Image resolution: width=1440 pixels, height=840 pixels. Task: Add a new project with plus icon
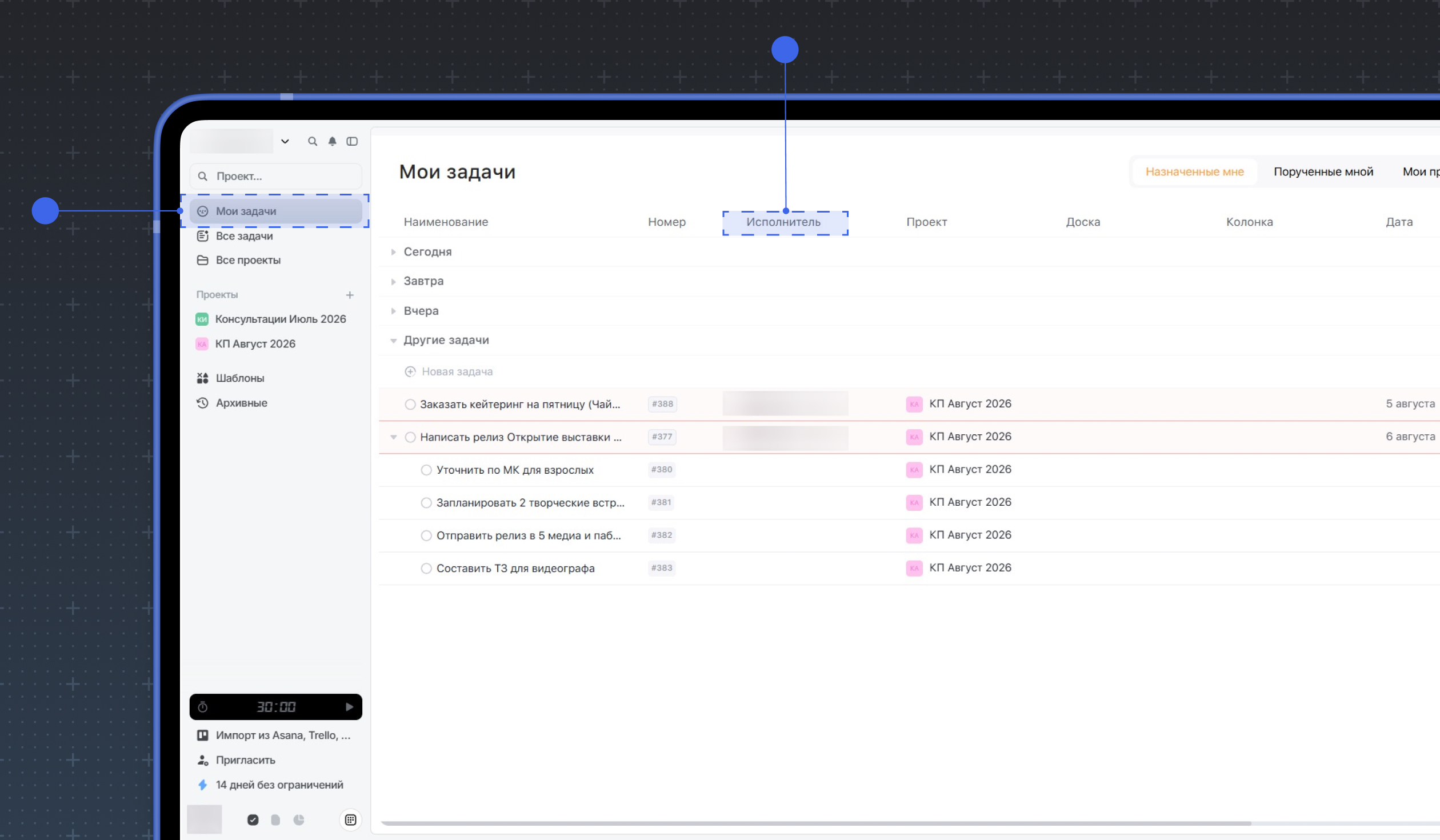pyautogui.click(x=350, y=295)
